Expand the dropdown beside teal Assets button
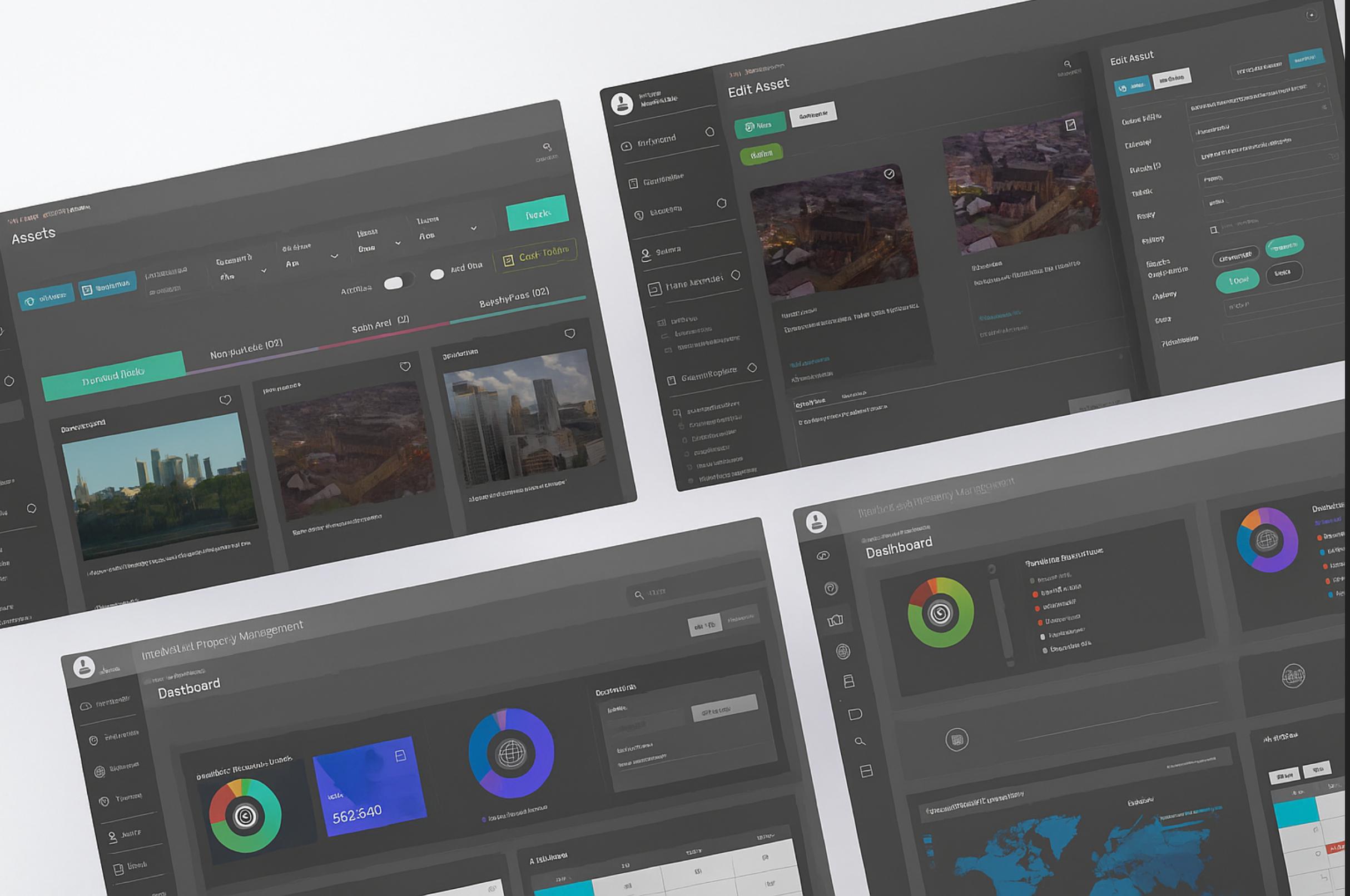Screen dimensions: 1350x896 coord(473,228)
